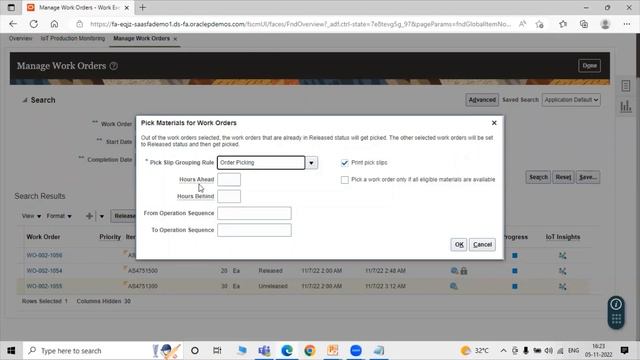Click progress indicator for WO-002-1054
640x360 pixels.
(515, 271)
